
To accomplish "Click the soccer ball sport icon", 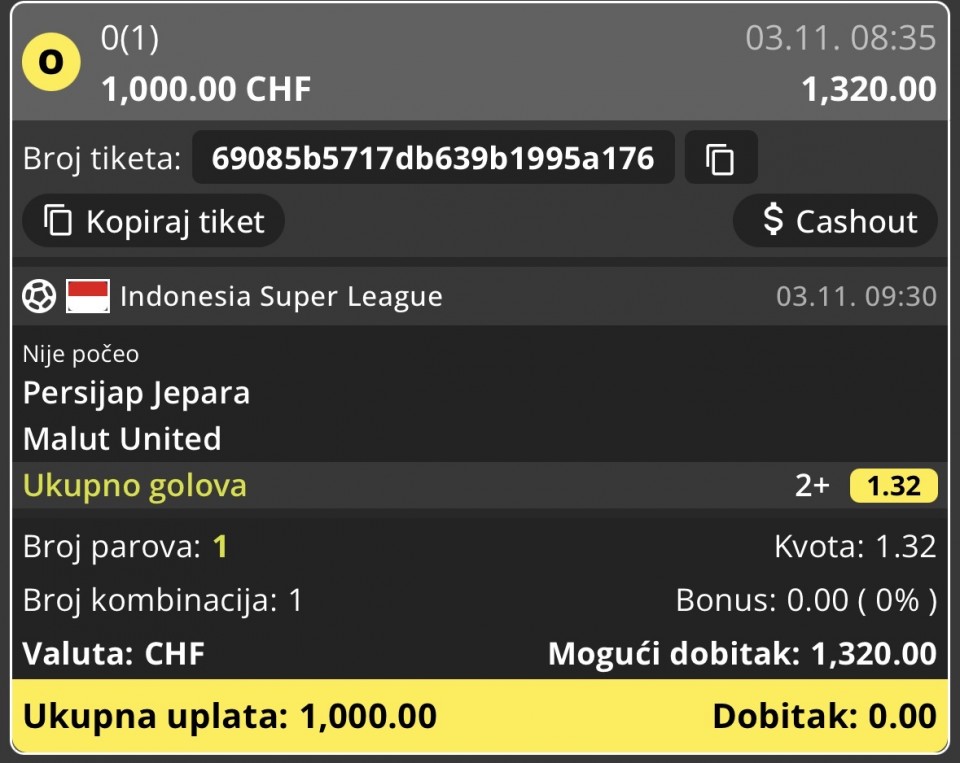I will coord(39,296).
